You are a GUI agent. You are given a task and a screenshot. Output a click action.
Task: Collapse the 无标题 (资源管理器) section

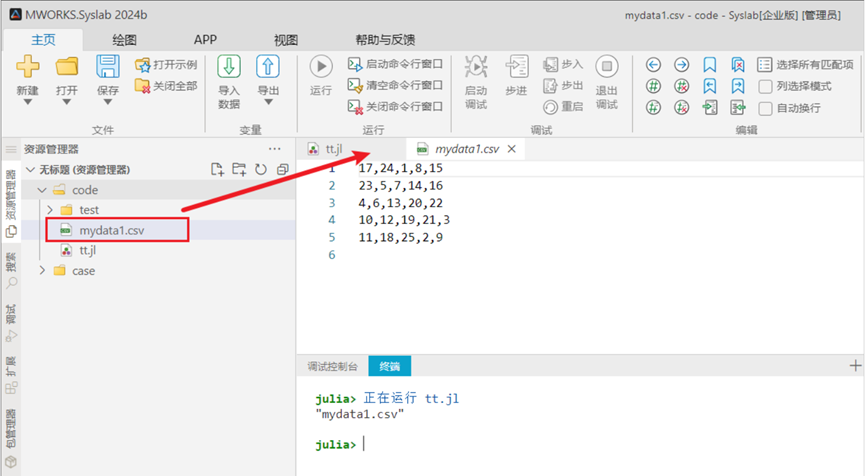pyautogui.click(x=30, y=169)
